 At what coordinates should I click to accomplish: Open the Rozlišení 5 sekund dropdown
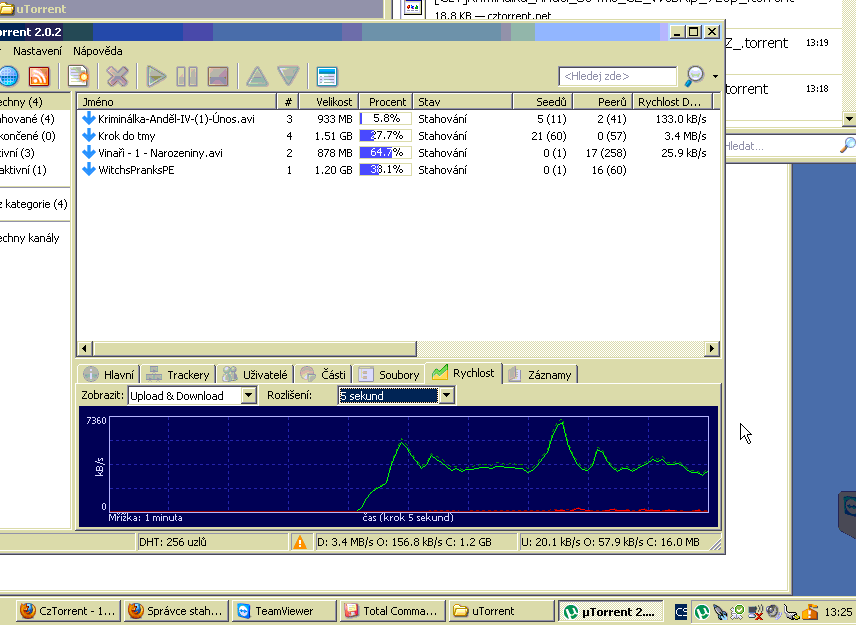pos(446,395)
